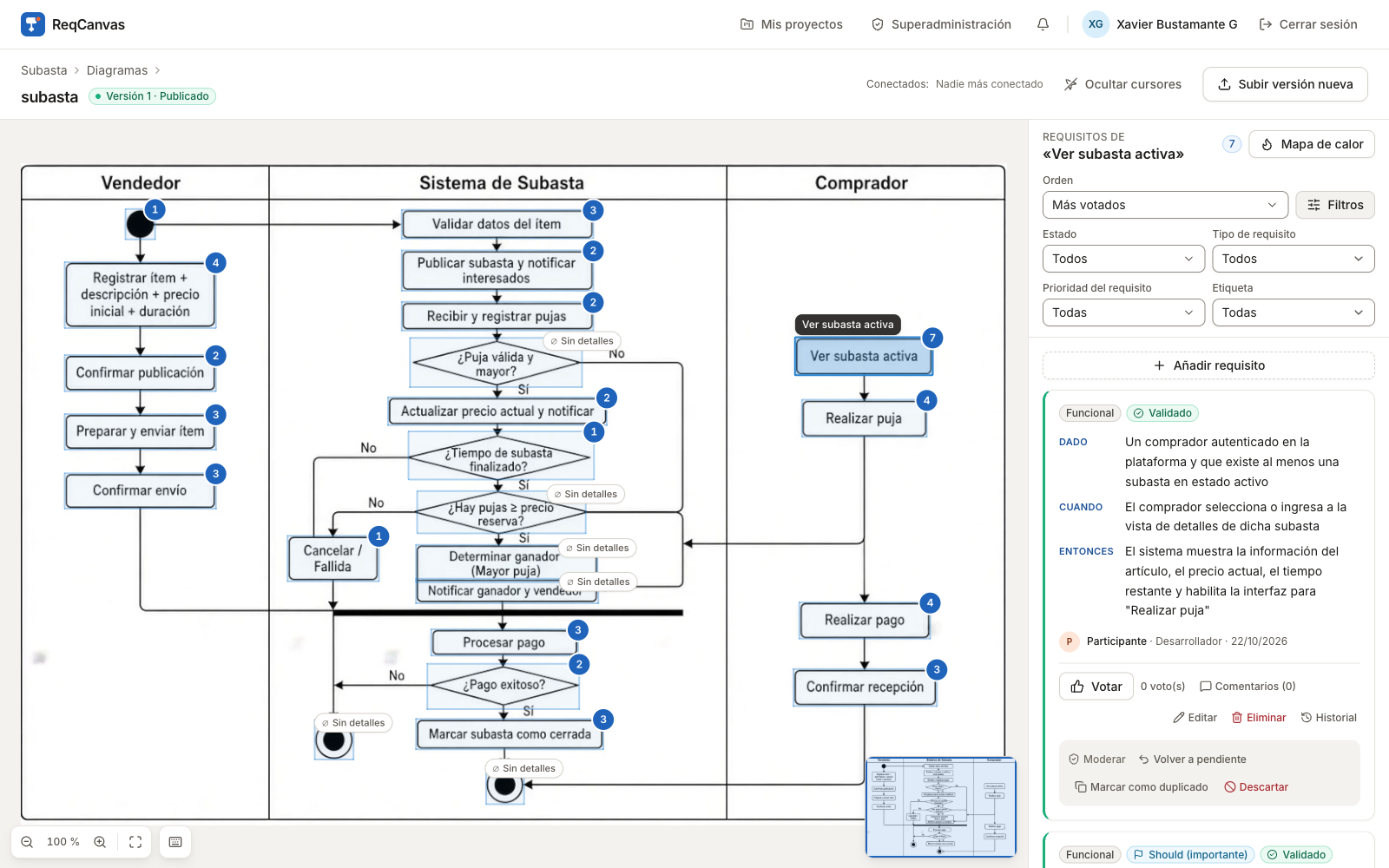This screenshot has height=868, width=1389.
Task: Click badge 1 on Cancelar / Fallida node
Action: pyautogui.click(x=379, y=536)
